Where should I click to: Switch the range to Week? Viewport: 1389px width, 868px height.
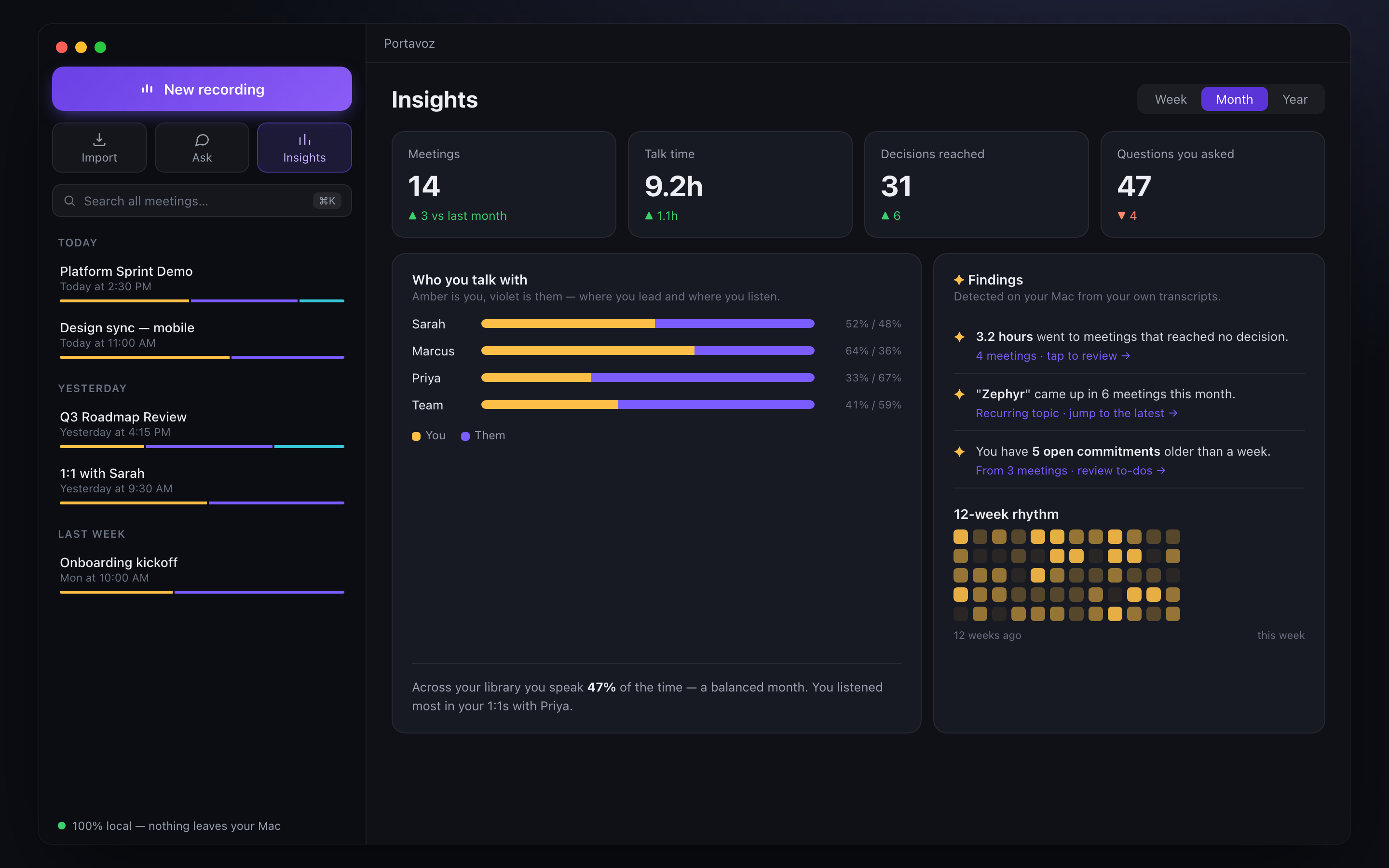(x=1171, y=99)
